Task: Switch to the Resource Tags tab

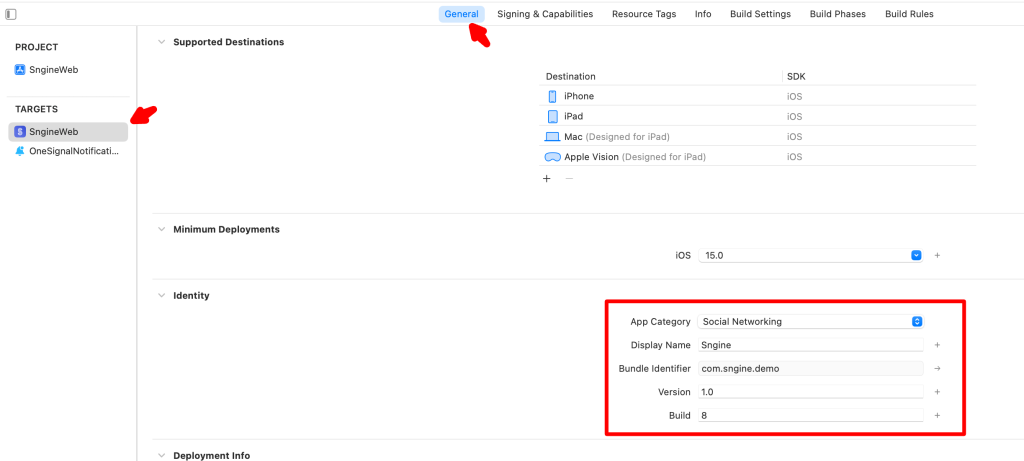Action: pos(644,14)
